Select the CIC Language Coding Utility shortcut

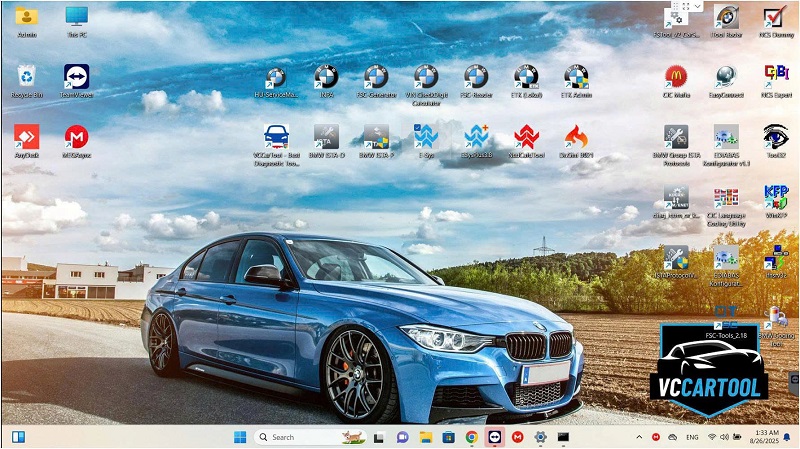[727, 207]
